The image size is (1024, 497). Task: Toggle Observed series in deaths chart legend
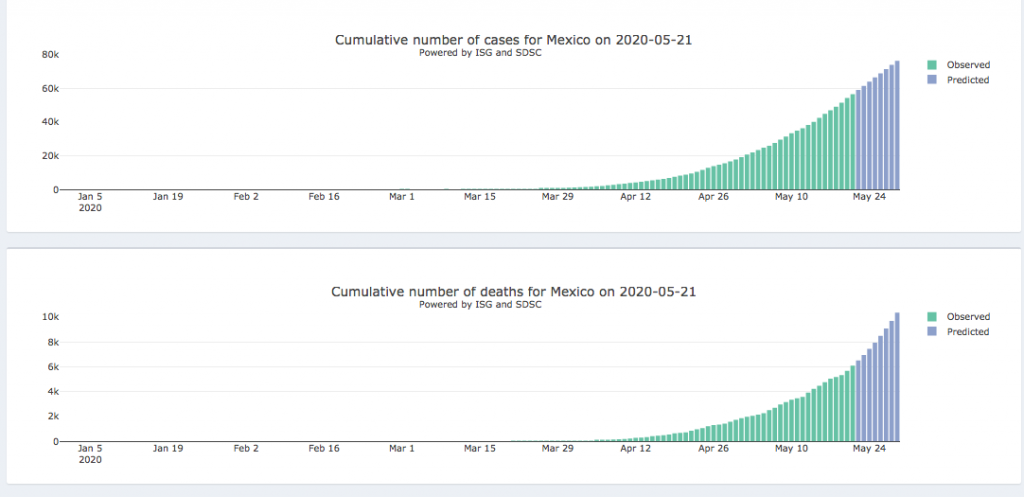967,317
